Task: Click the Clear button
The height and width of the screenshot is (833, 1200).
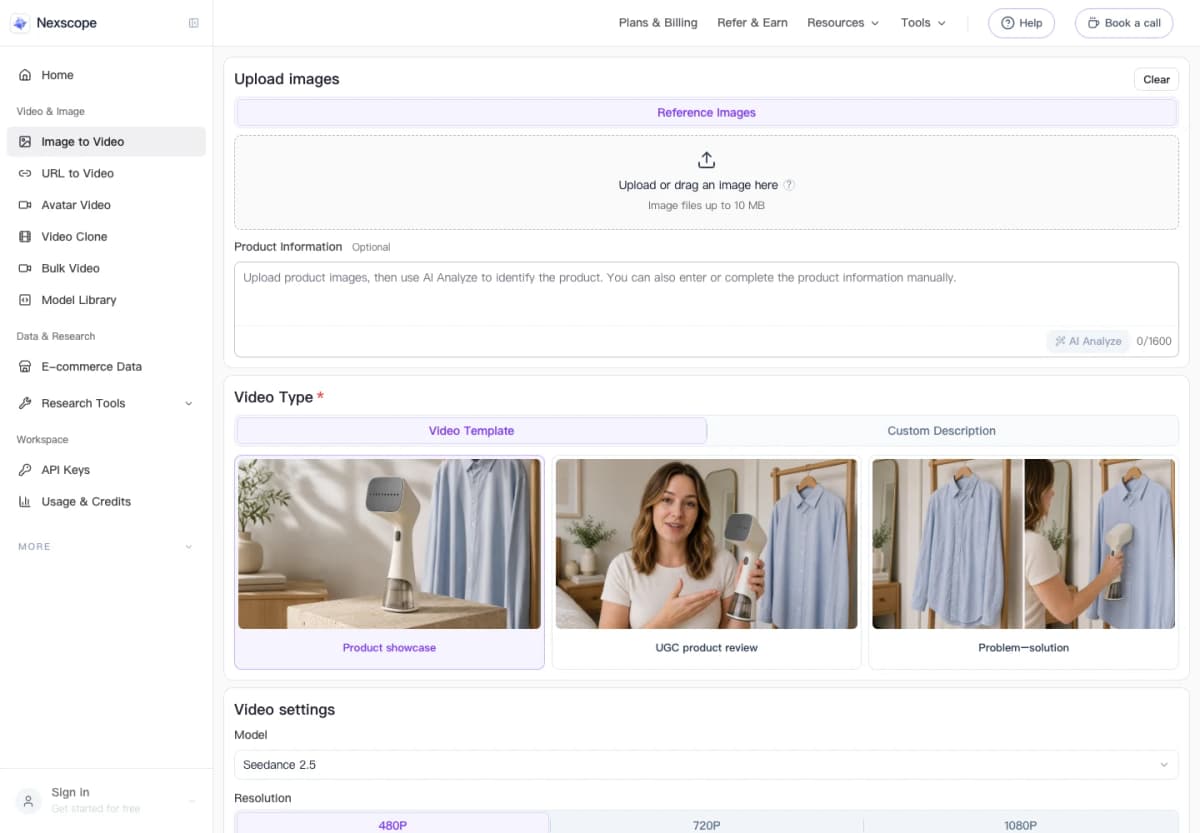Action: [x=1156, y=80]
